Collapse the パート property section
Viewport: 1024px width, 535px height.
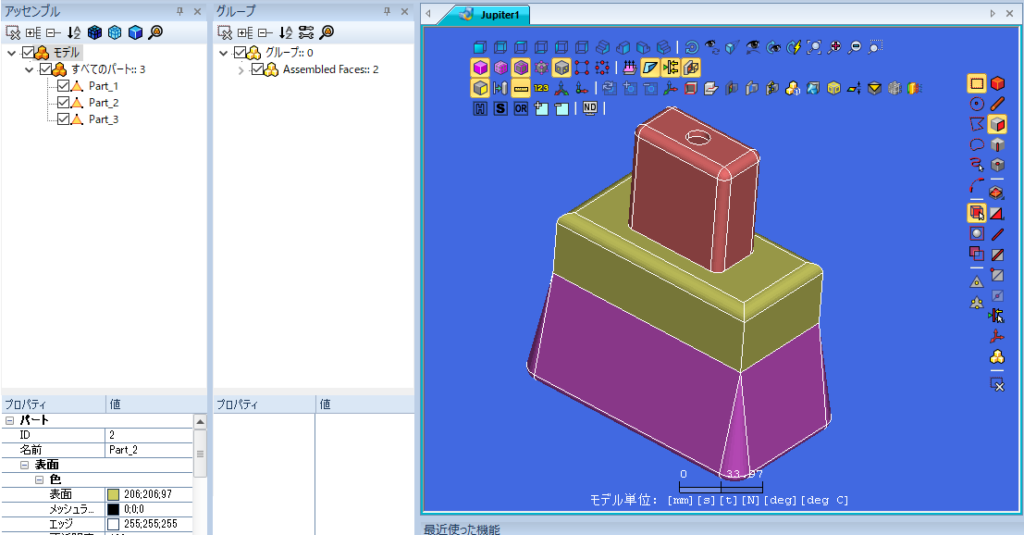coord(10,421)
